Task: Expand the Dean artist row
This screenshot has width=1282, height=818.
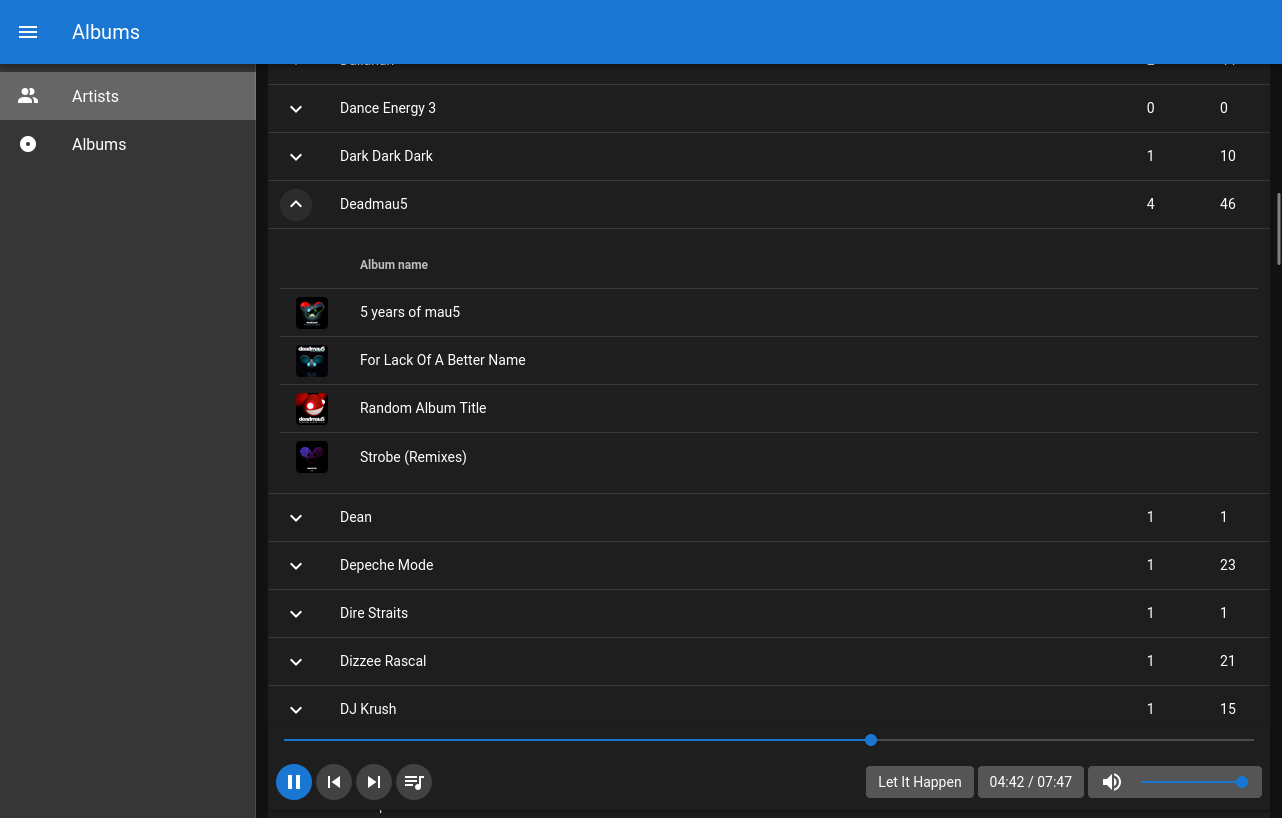Action: click(296, 518)
